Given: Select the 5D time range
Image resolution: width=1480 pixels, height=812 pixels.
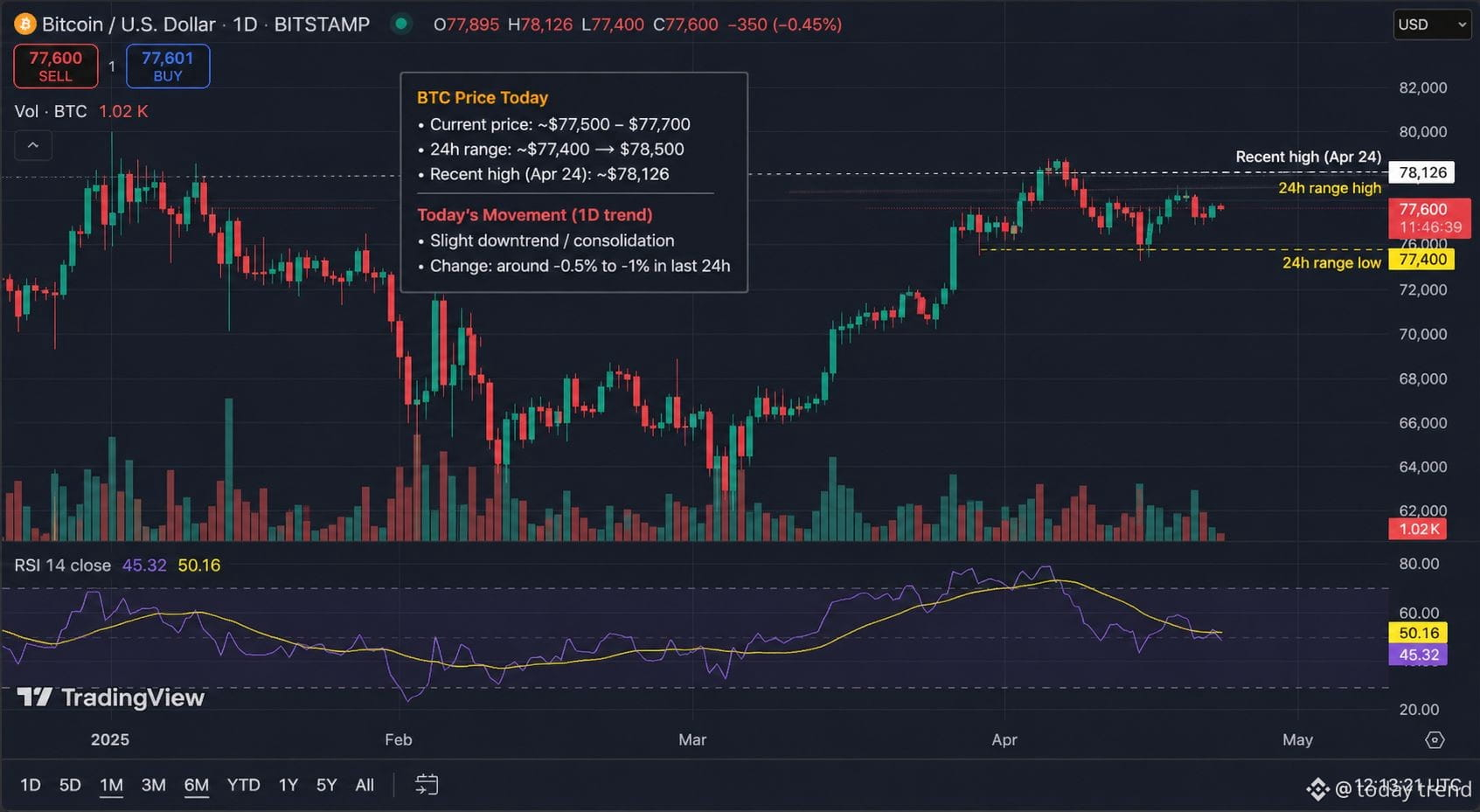Looking at the screenshot, I should click(x=70, y=785).
